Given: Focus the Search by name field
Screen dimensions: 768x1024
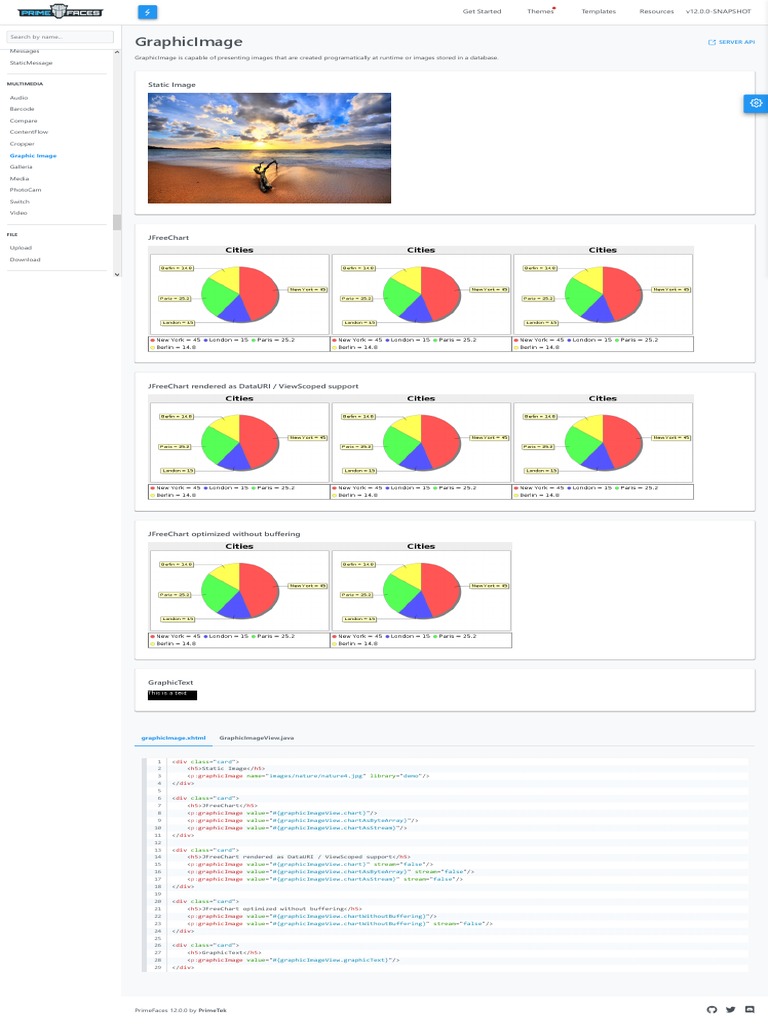Looking at the screenshot, I should [x=60, y=37].
